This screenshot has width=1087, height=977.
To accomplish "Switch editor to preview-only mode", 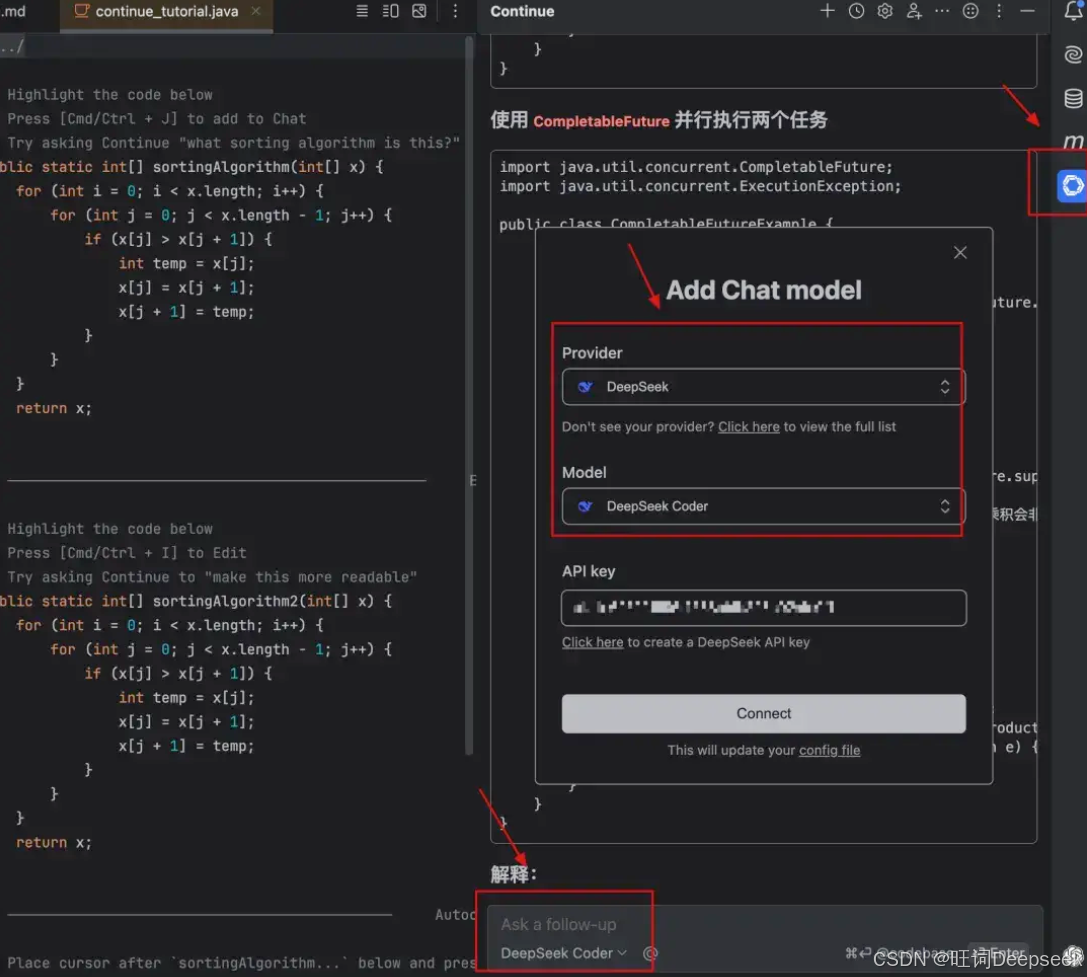I will click(x=419, y=11).
